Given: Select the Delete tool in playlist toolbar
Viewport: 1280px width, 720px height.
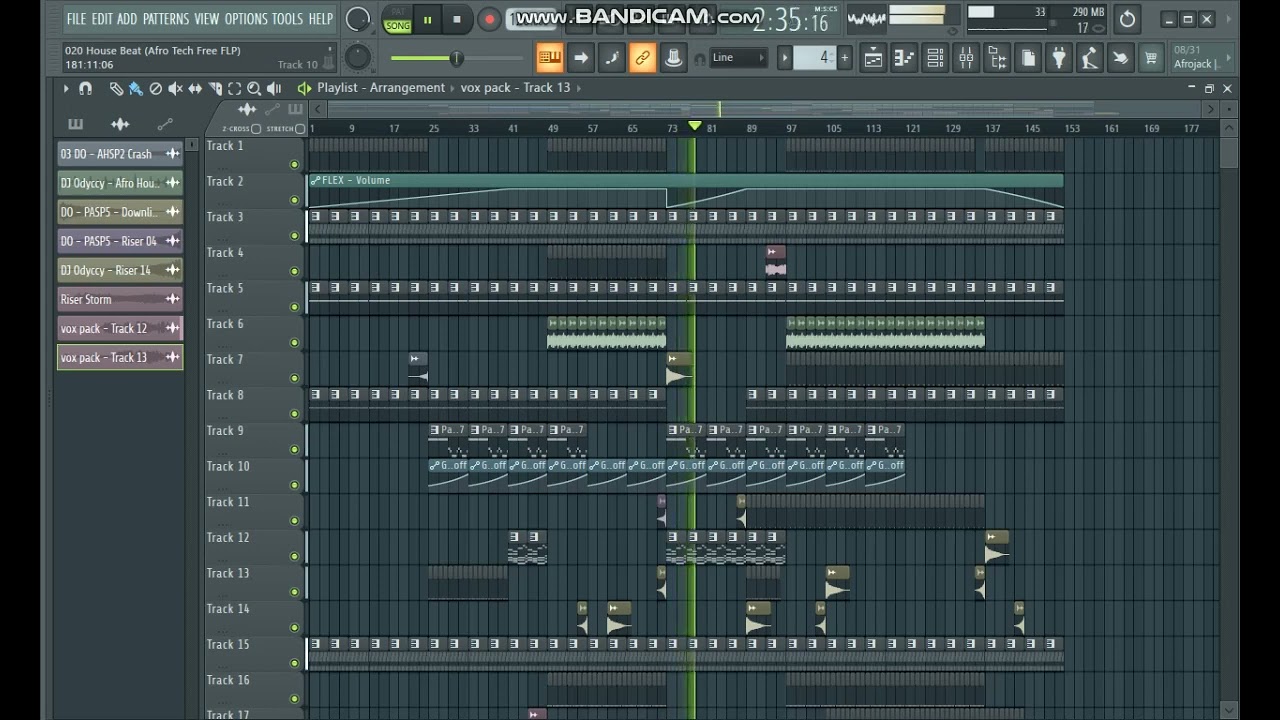Looking at the screenshot, I should (155, 88).
